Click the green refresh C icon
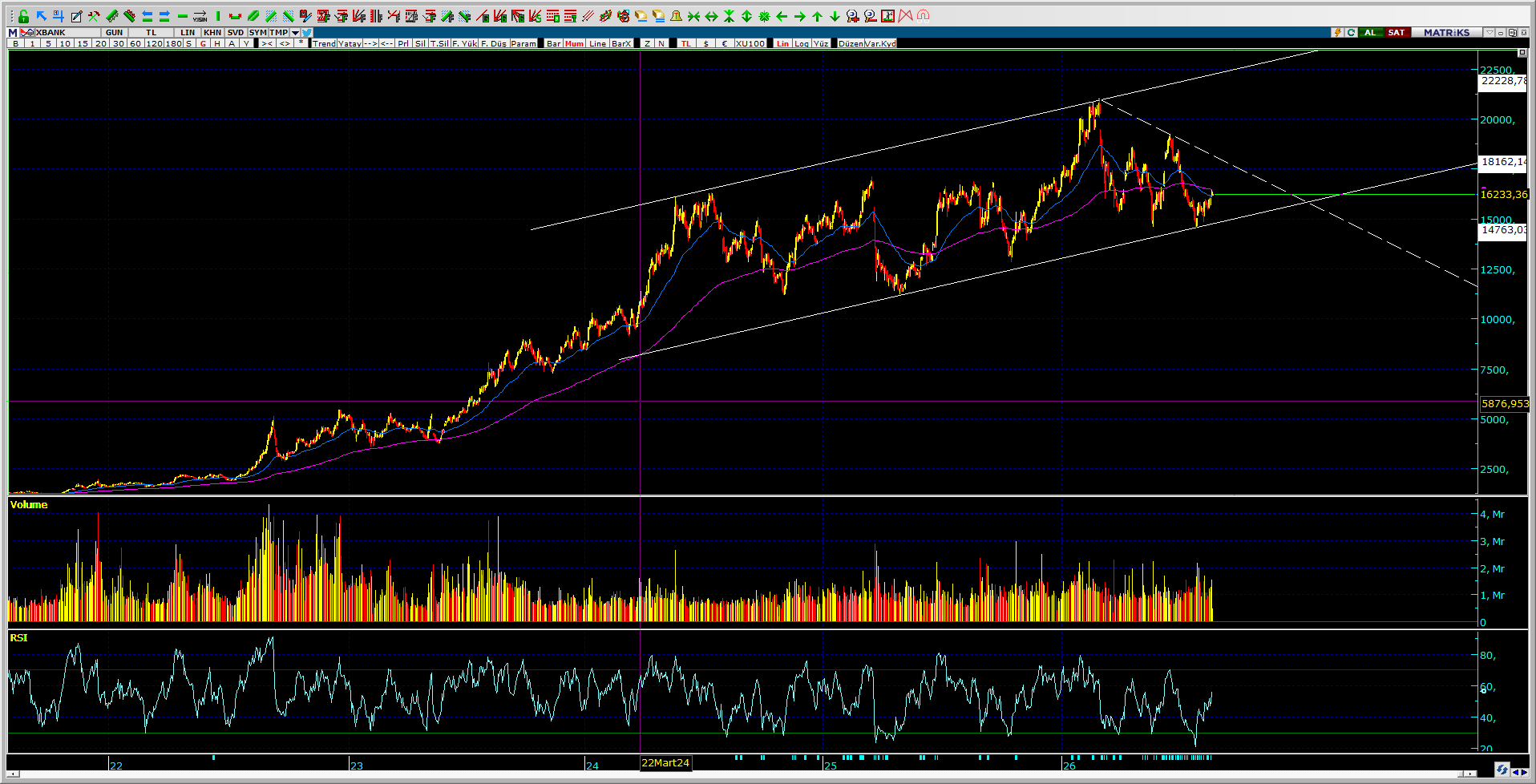This screenshot has width=1536, height=784. coord(1351,33)
